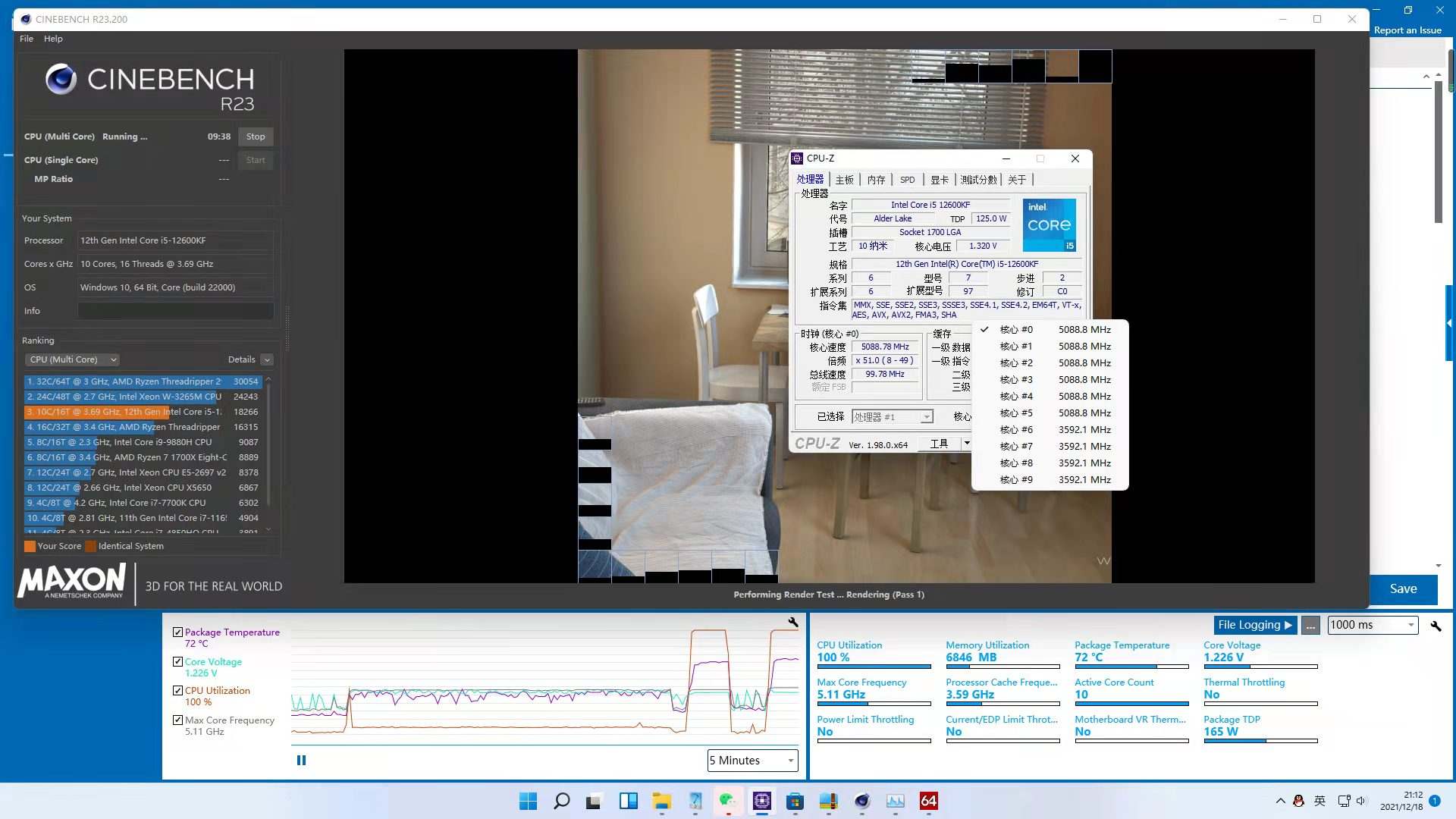The image size is (1456, 819).
Task: Open the 1000 ms interval dropdown
Action: pos(1373,625)
